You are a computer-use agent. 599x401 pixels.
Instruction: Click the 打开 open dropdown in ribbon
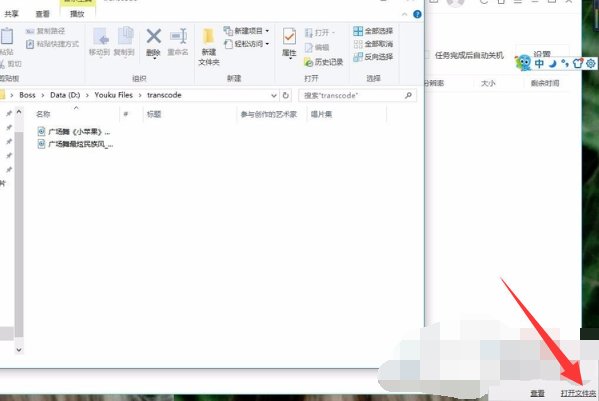click(320, 33)
